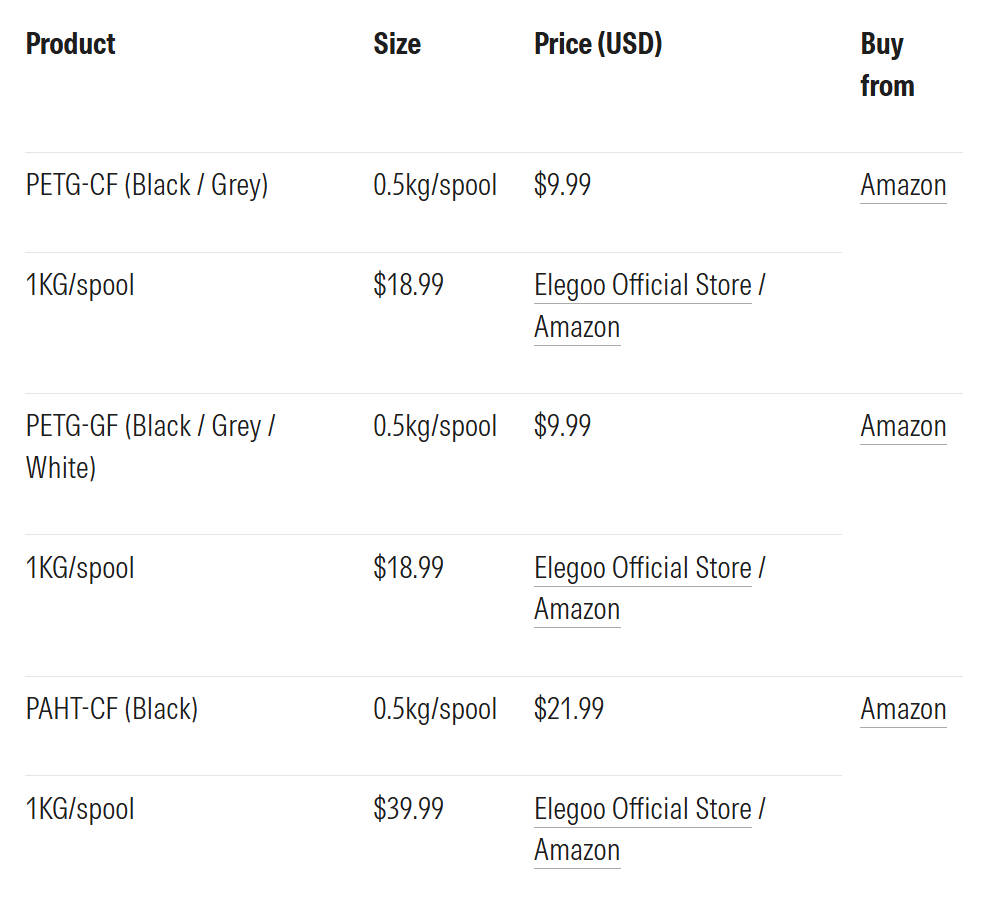
Task: Click the 0.5kg/spool size in the PAHT-CF row
Action: [435, 710]
